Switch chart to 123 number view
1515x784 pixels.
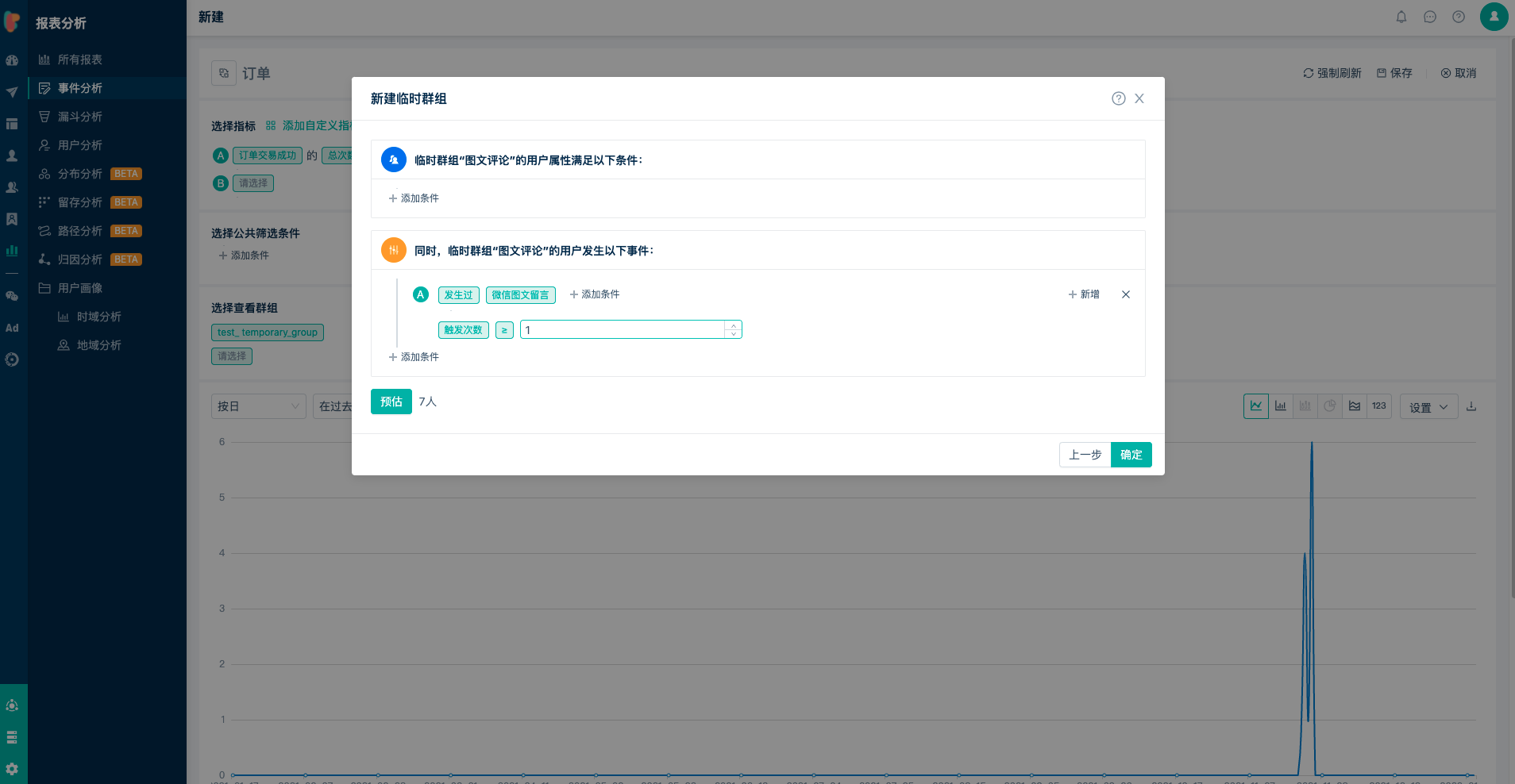pyautogui.click(x=1379, y=406)
